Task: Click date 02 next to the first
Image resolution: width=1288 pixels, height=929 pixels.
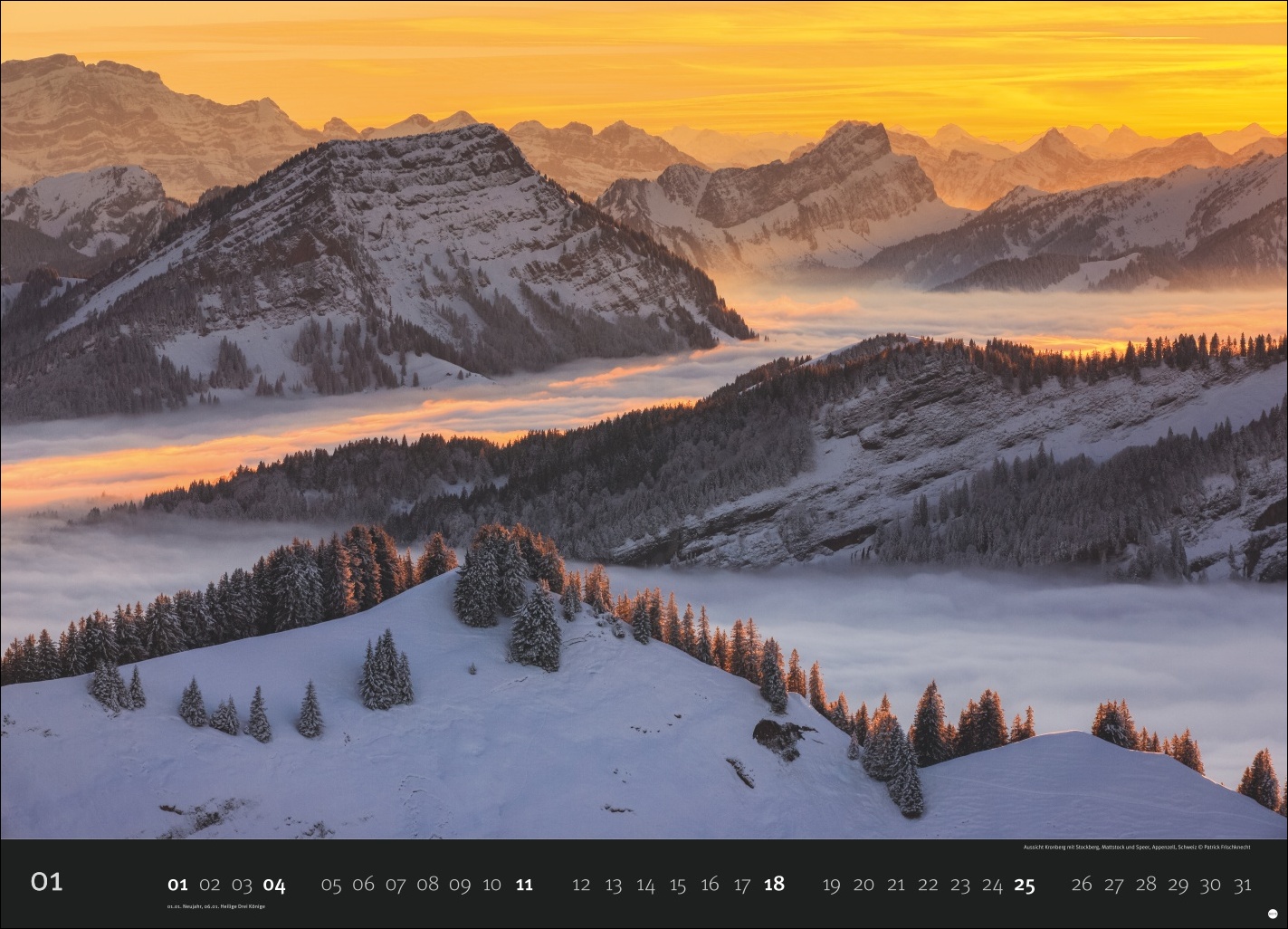Action: coord(210,885)
